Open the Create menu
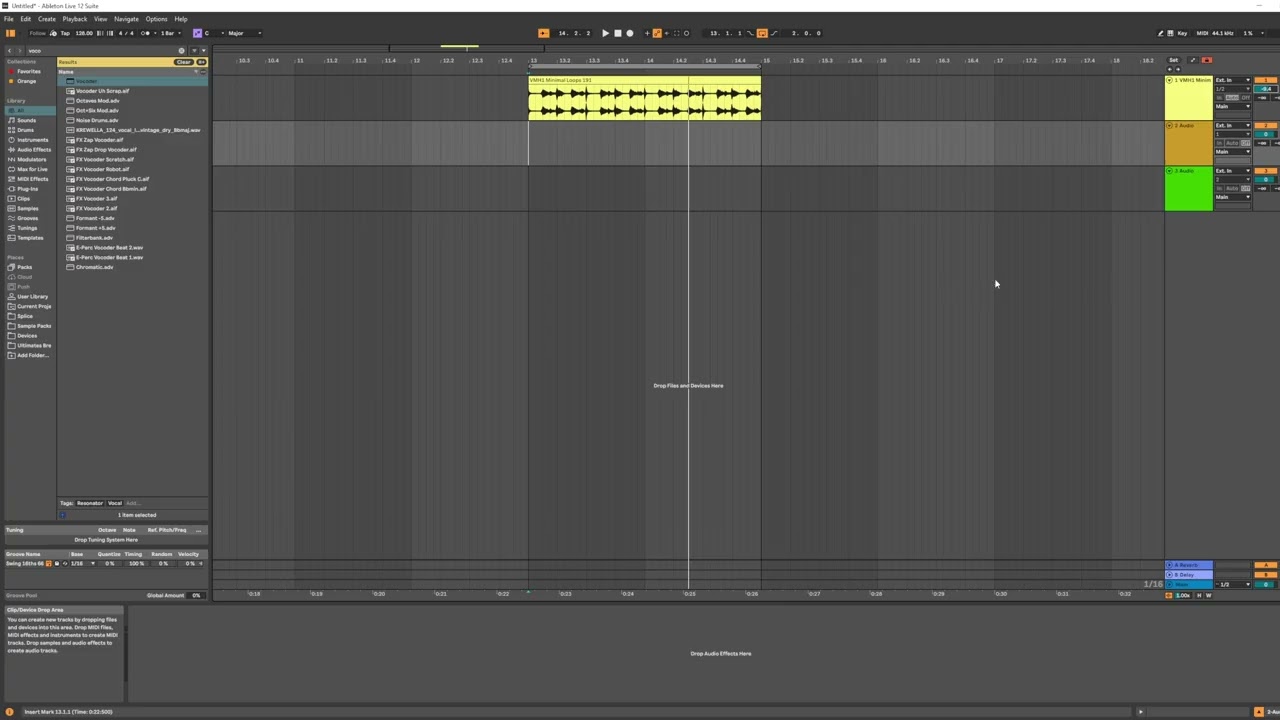Screen dimensions: 1280x720 coord(47,19)
